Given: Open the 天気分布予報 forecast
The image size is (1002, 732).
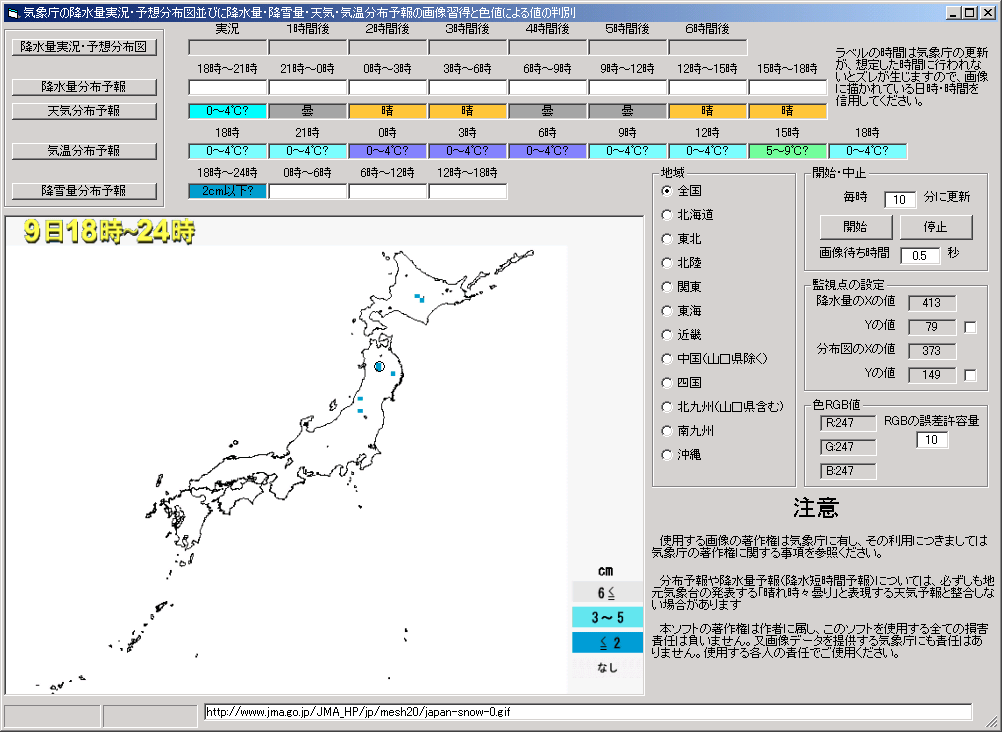Looking at the screenshot, I should tap(84, 111).
